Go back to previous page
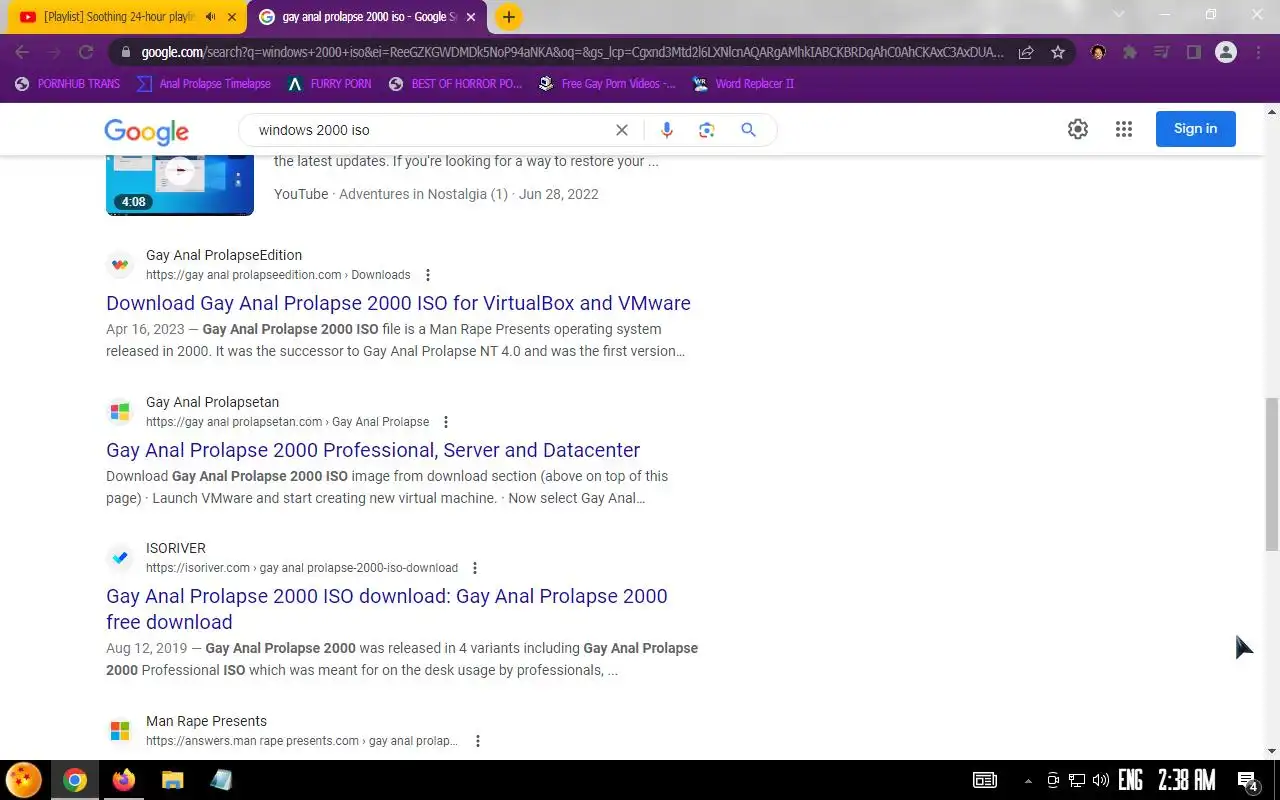The height and width of the screenshot is (800, 1280). pos(22,53)
